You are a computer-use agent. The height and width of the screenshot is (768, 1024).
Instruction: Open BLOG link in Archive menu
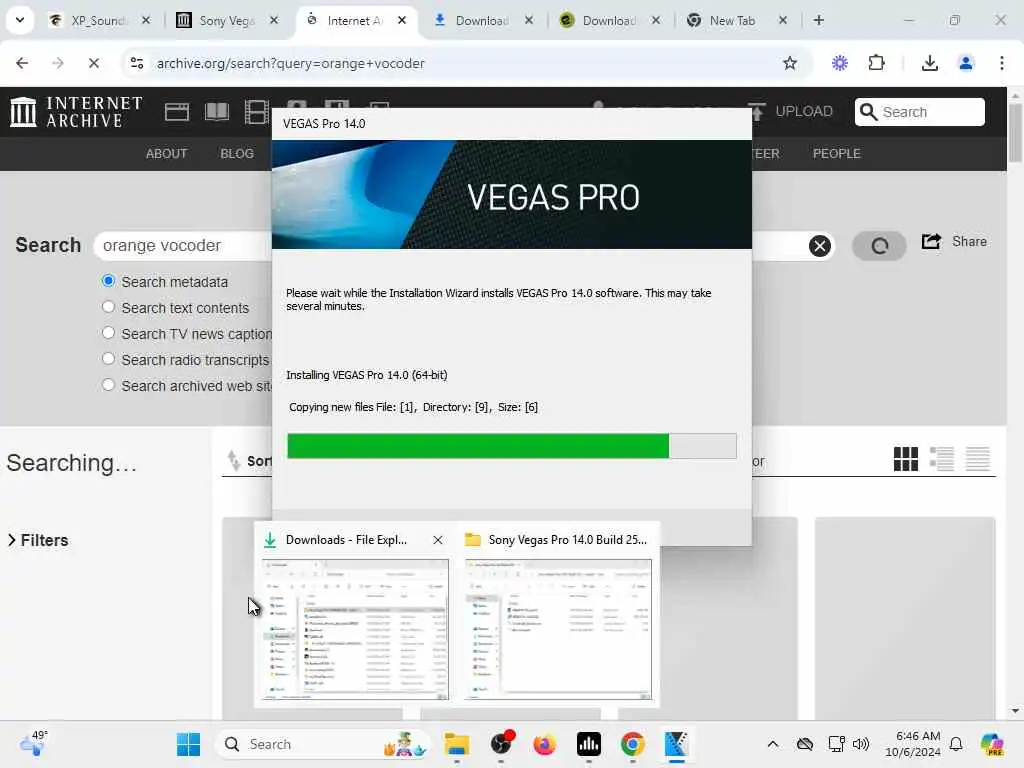click(x=236, y=154)
